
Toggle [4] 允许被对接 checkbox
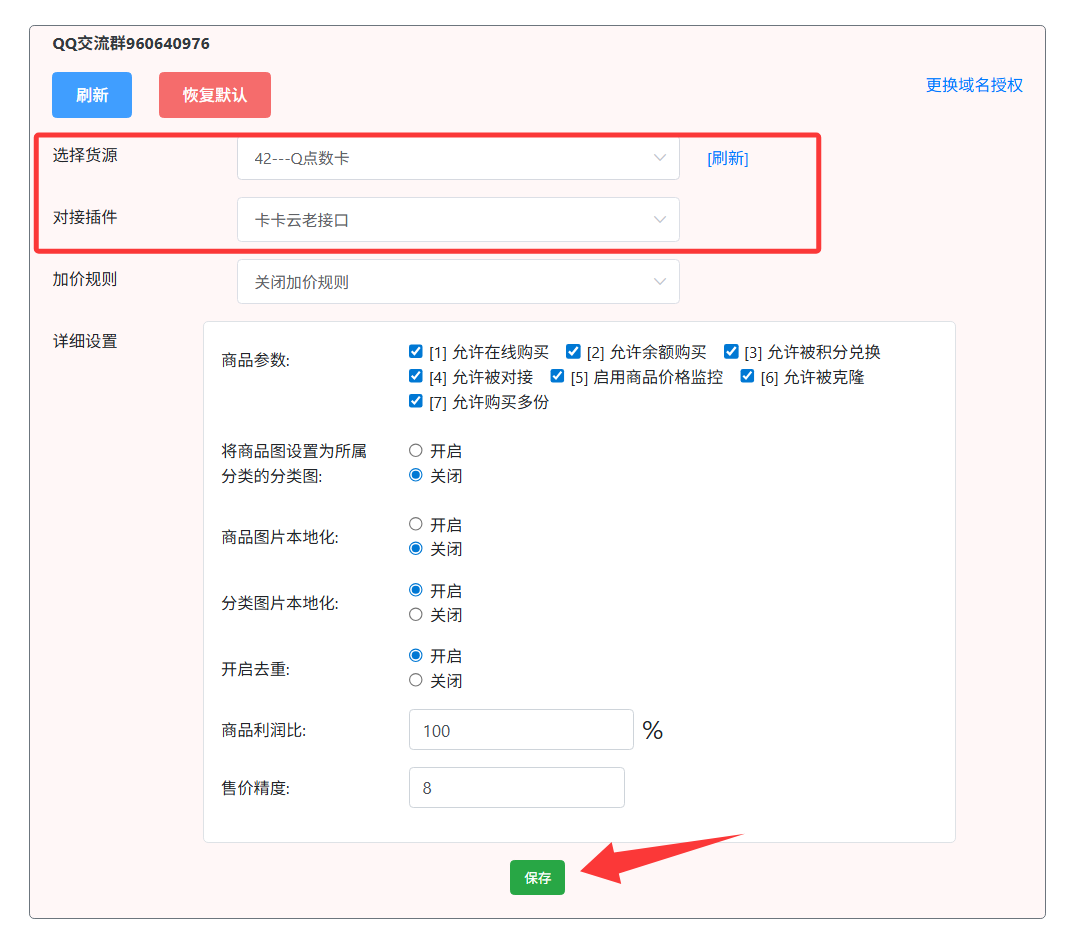click(x=416, y=377)
